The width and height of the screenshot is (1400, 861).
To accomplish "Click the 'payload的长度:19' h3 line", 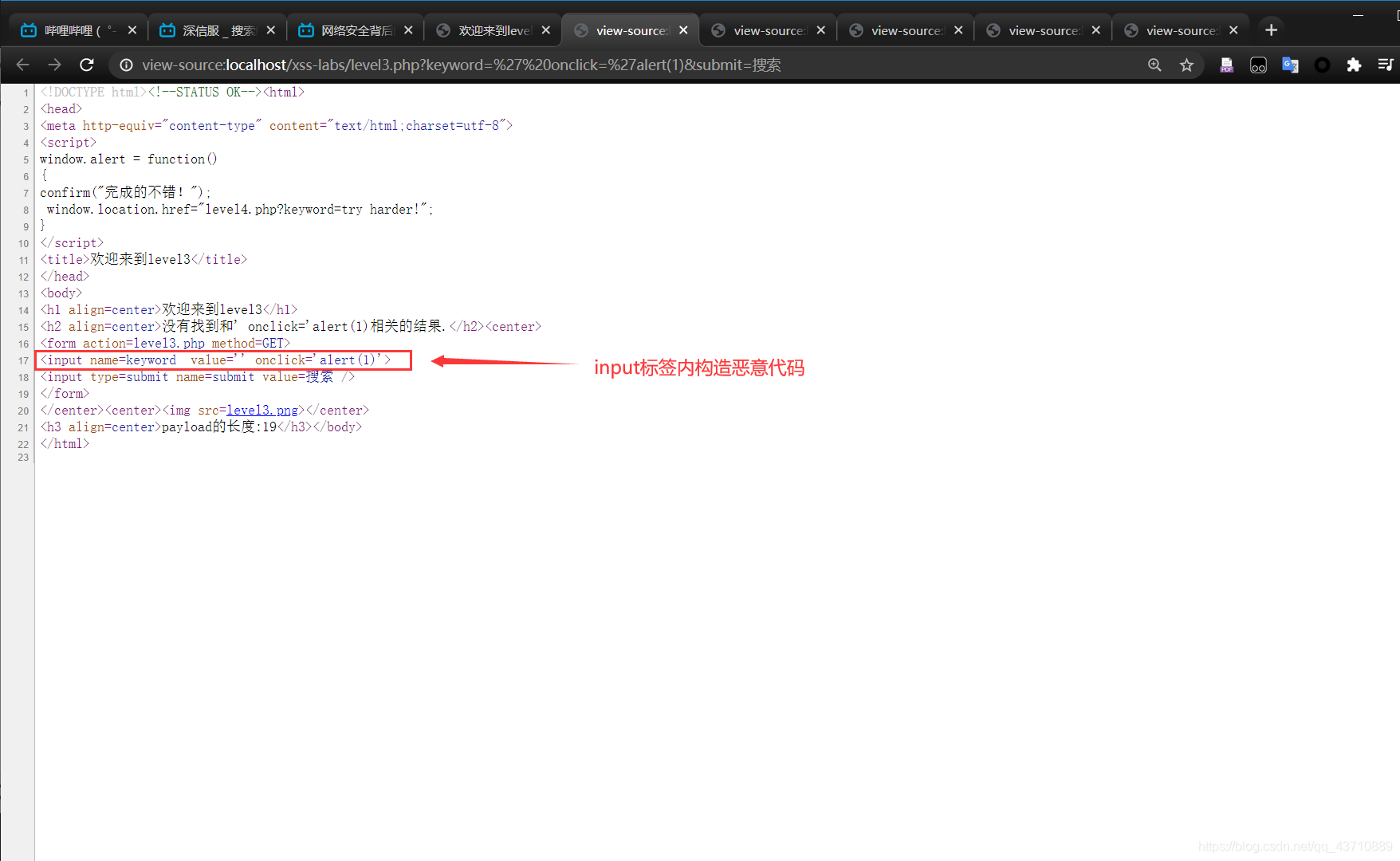I will coord(201,427).
